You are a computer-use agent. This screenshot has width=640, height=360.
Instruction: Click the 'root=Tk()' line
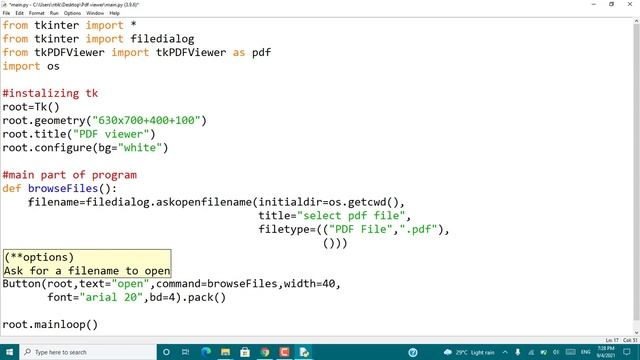[x=31, y=107]
